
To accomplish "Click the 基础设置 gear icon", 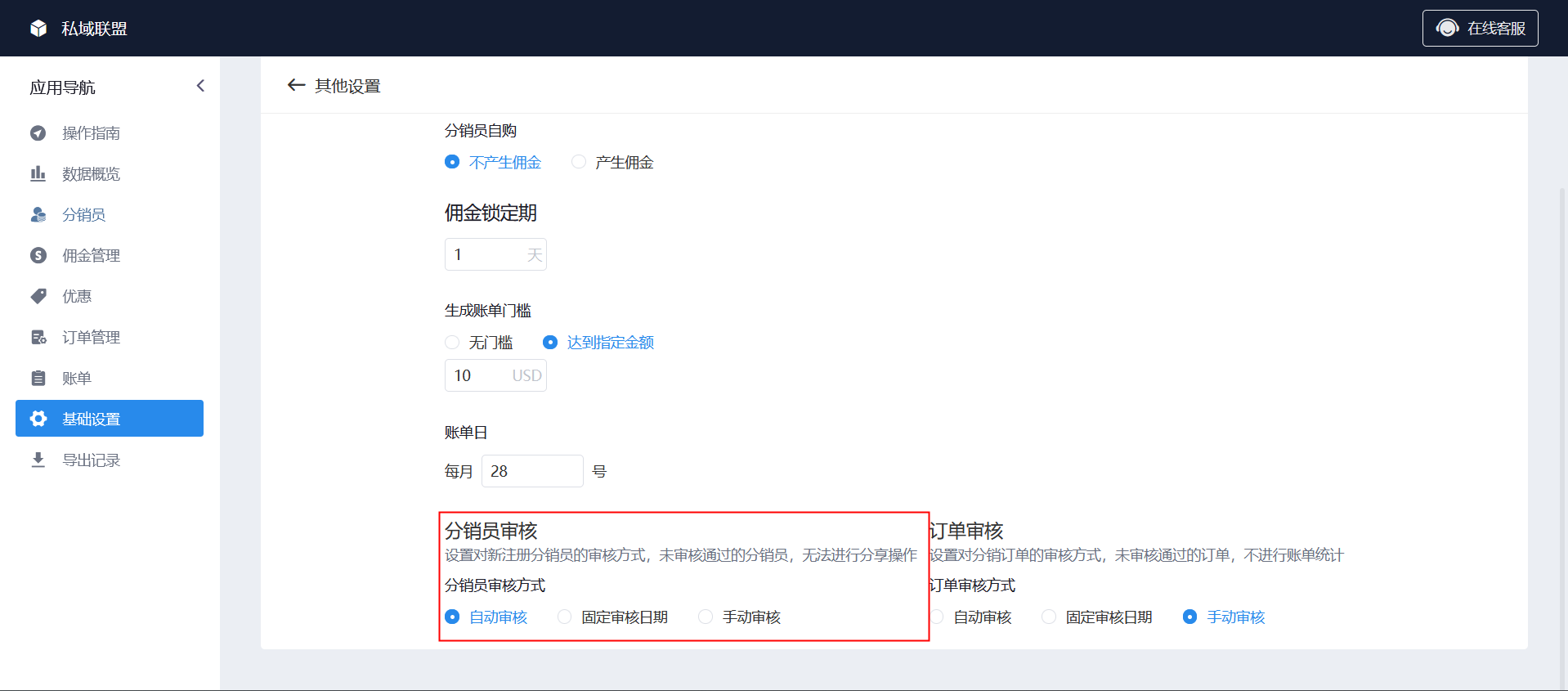I will click(x=38, y=419).
